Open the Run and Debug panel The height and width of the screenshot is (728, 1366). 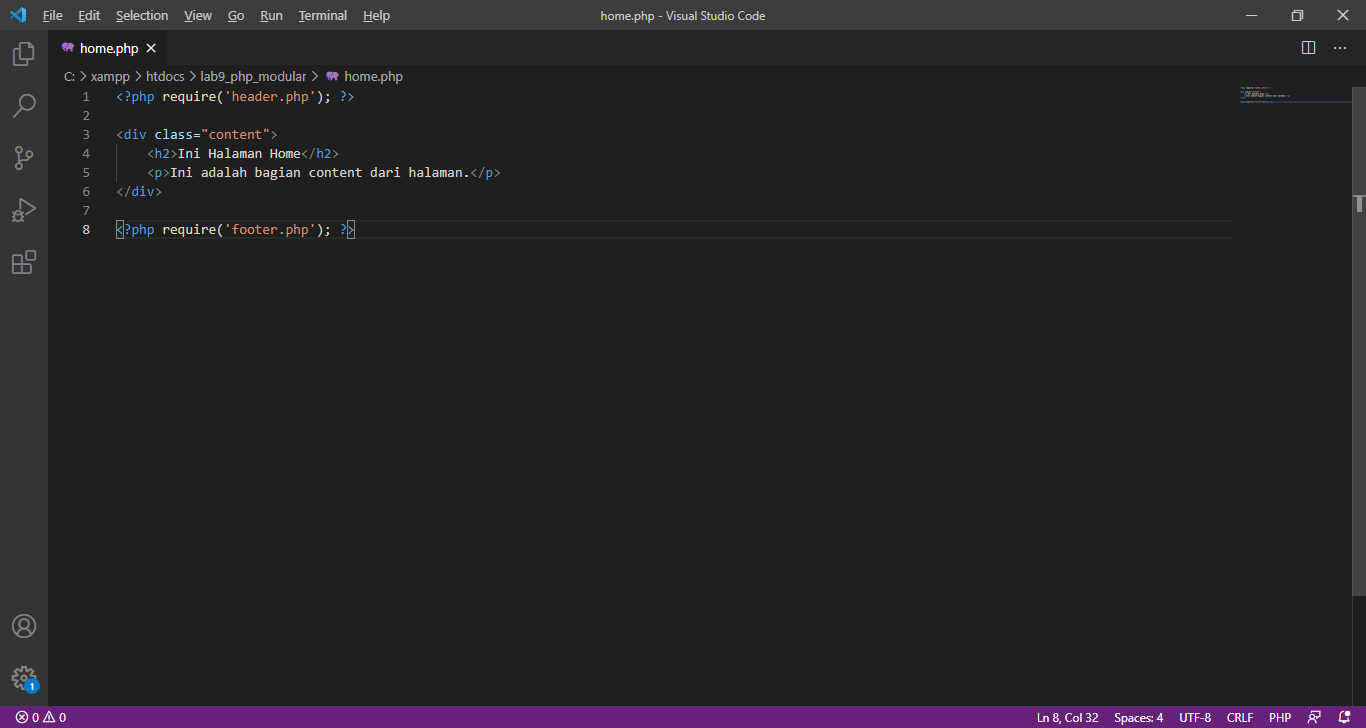[23, 210]
